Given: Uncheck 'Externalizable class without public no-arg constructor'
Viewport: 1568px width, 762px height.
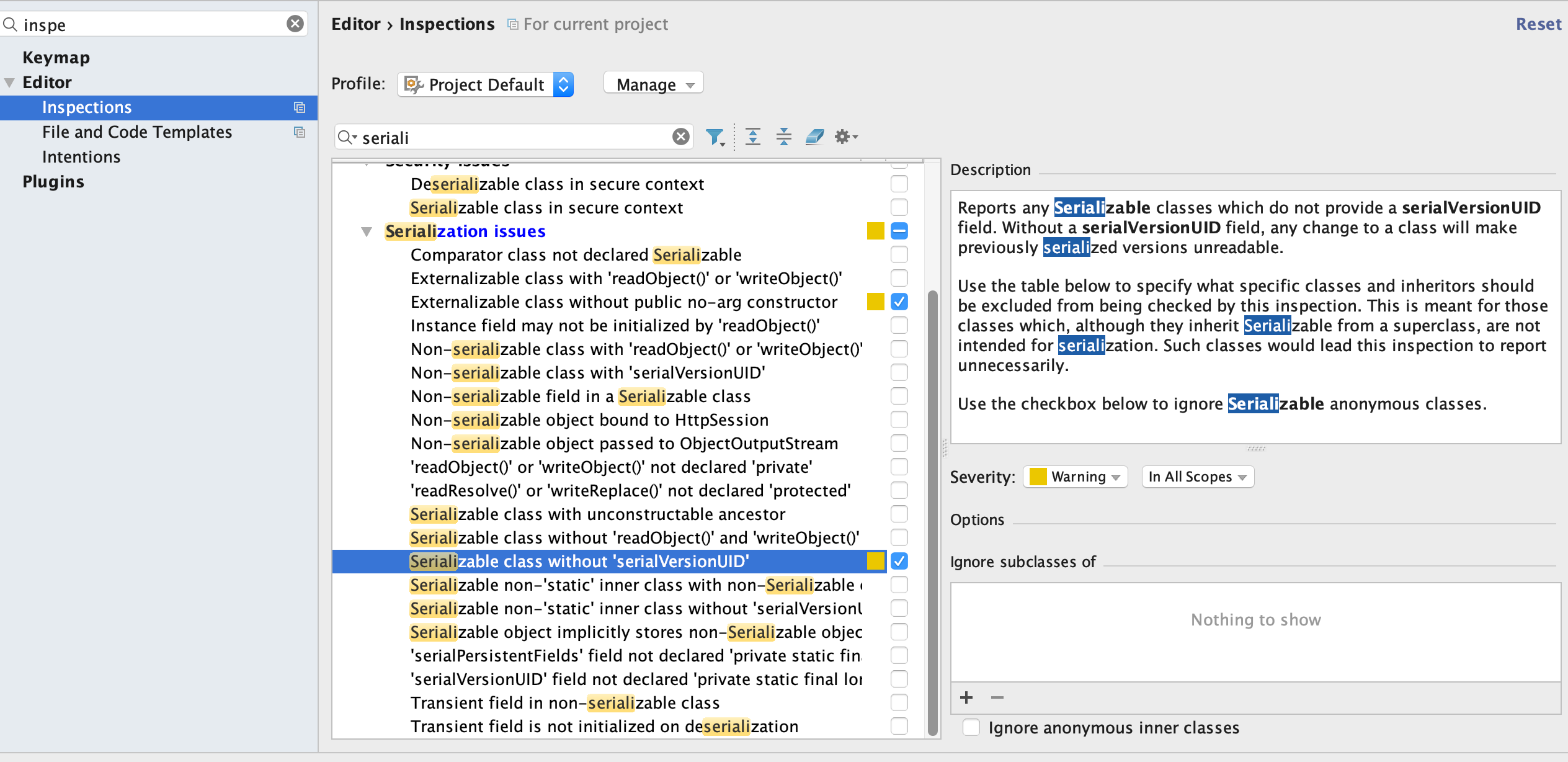Looking at the screenshot, I should click(x=899, y=302).
